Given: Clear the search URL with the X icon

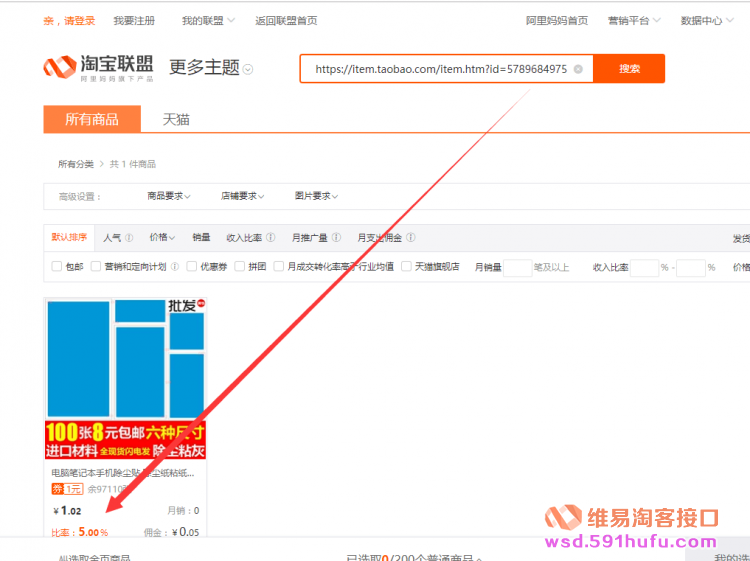Looking at the screenshot, I should point(578,69).
